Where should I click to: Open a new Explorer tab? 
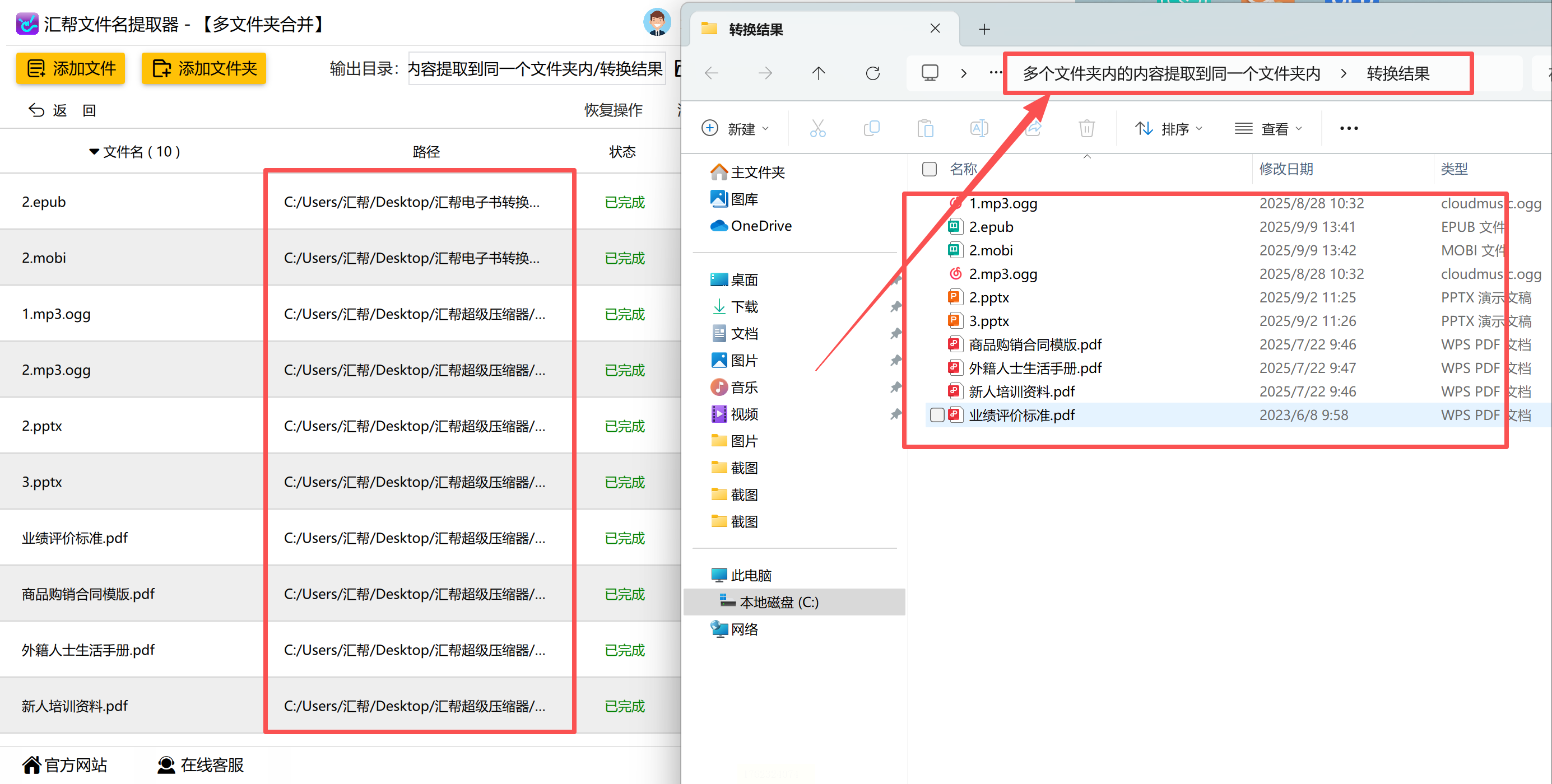984,29
